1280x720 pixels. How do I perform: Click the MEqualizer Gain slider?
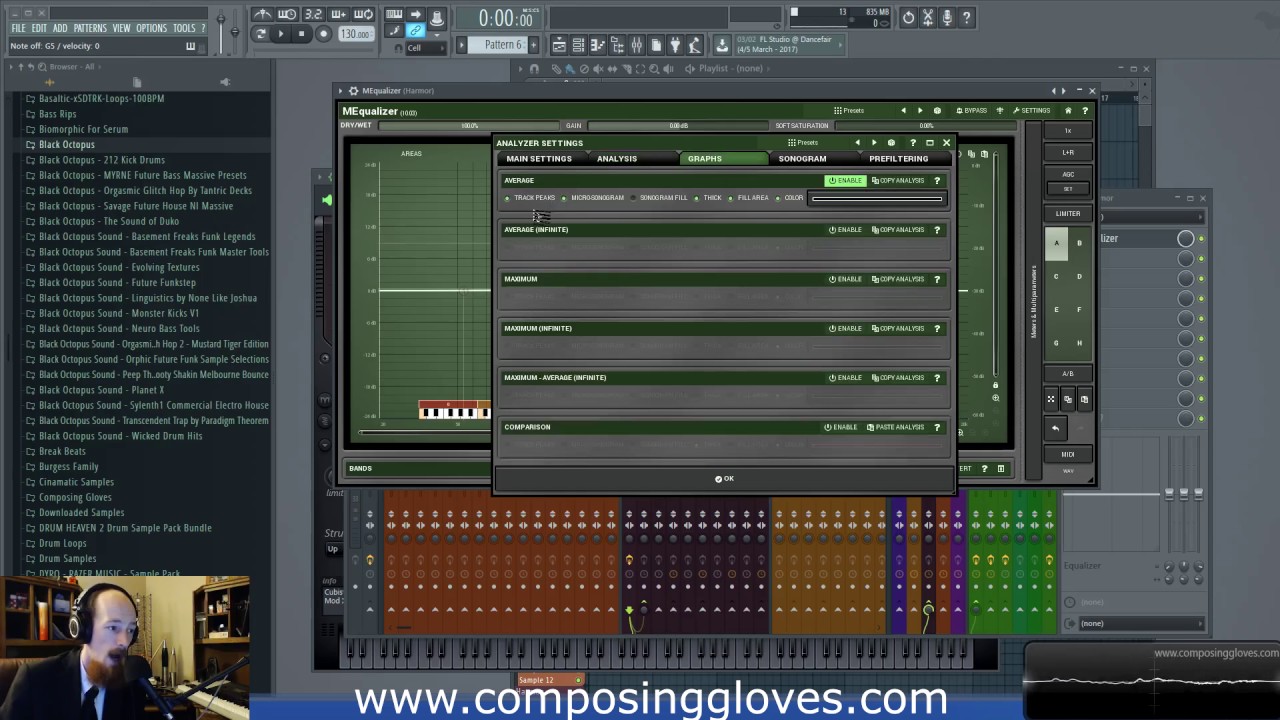click(678, 126)
